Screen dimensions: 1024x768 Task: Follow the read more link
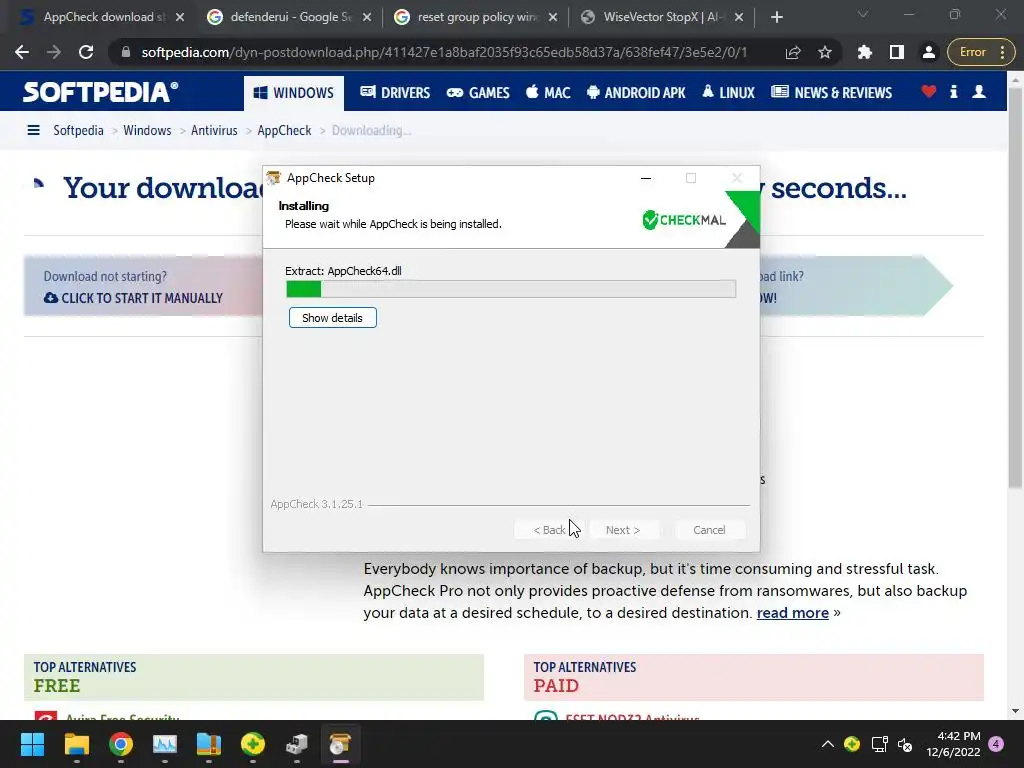point(792,613)
